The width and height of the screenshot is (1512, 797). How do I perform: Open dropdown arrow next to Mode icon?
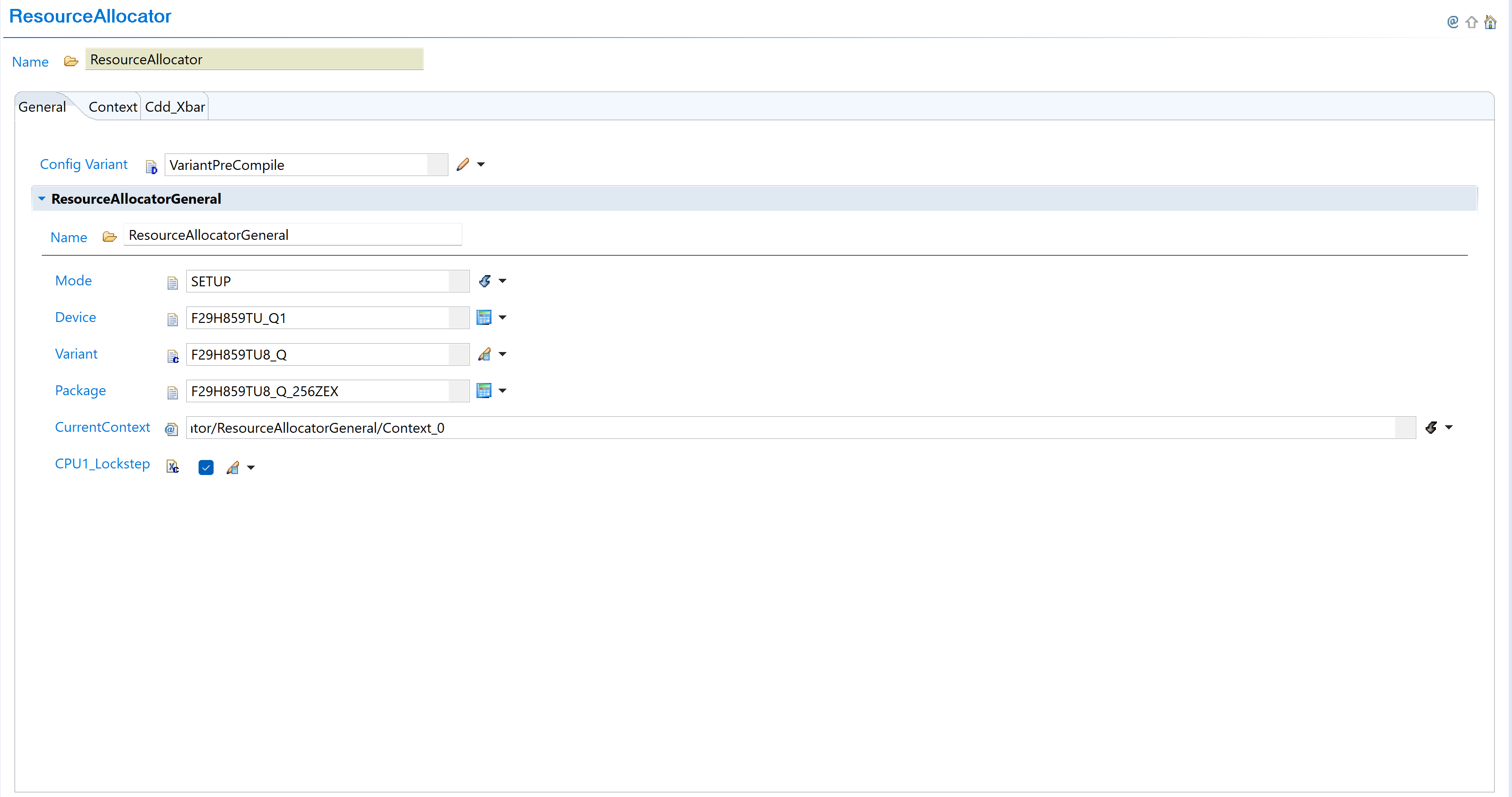pos(502,281)
